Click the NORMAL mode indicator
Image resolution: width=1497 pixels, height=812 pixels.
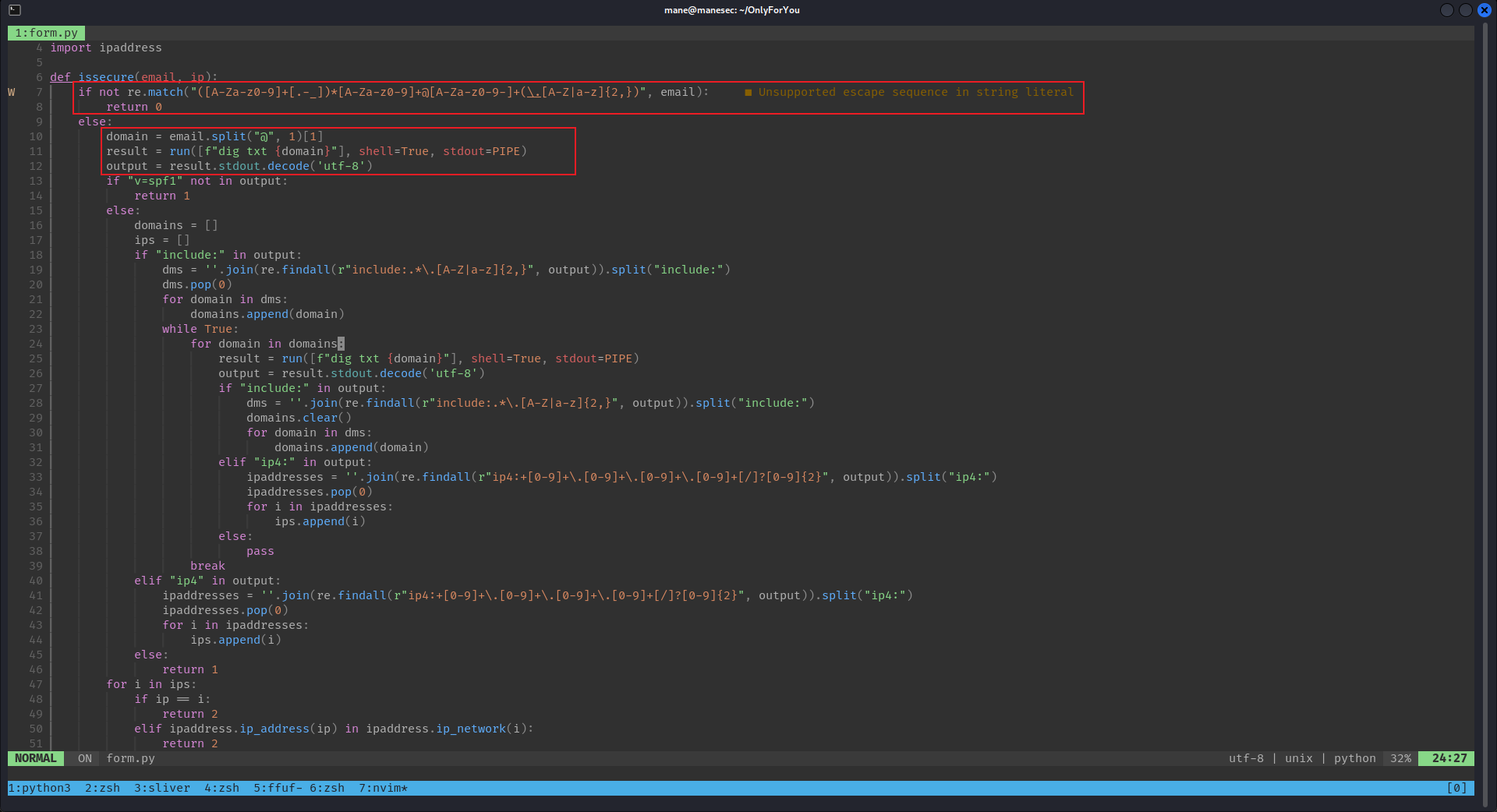[36, 758]
